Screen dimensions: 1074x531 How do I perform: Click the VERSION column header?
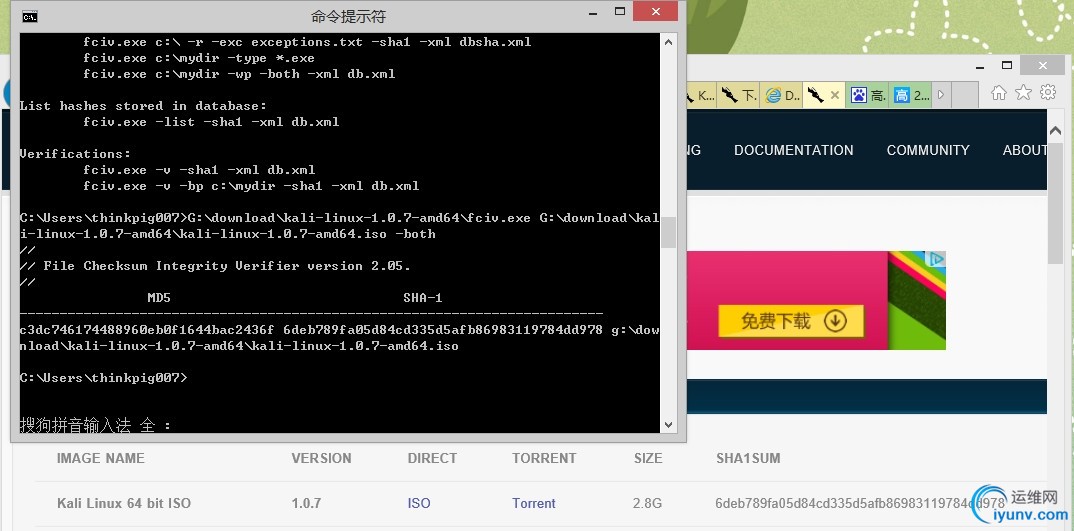tap(321, 458)
